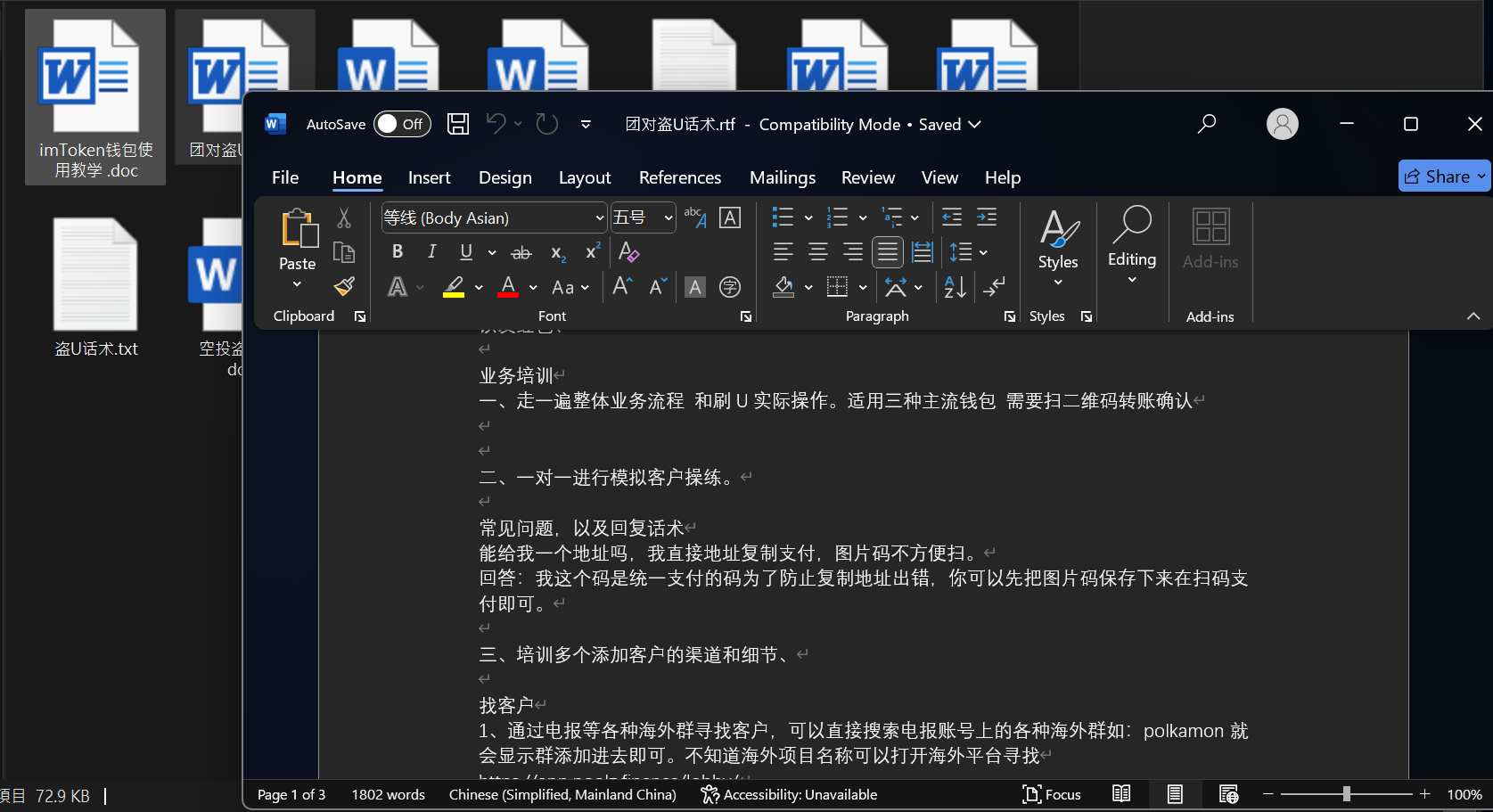Open the Insert ribbon tab
1493x812 pixels.
[x=429, y=177]
